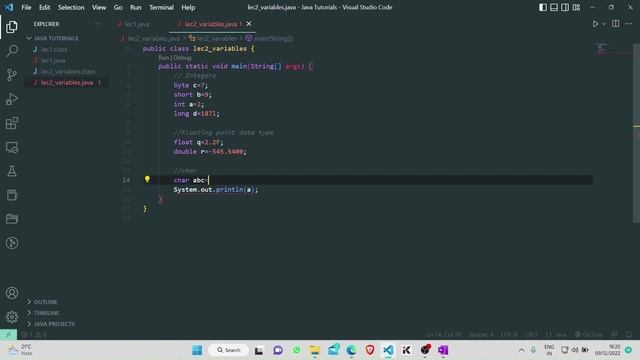Image resolution: width=640 pixels, height=360 pixels.
Task: Open the Search view in activity bar
Action: (12, 51)
